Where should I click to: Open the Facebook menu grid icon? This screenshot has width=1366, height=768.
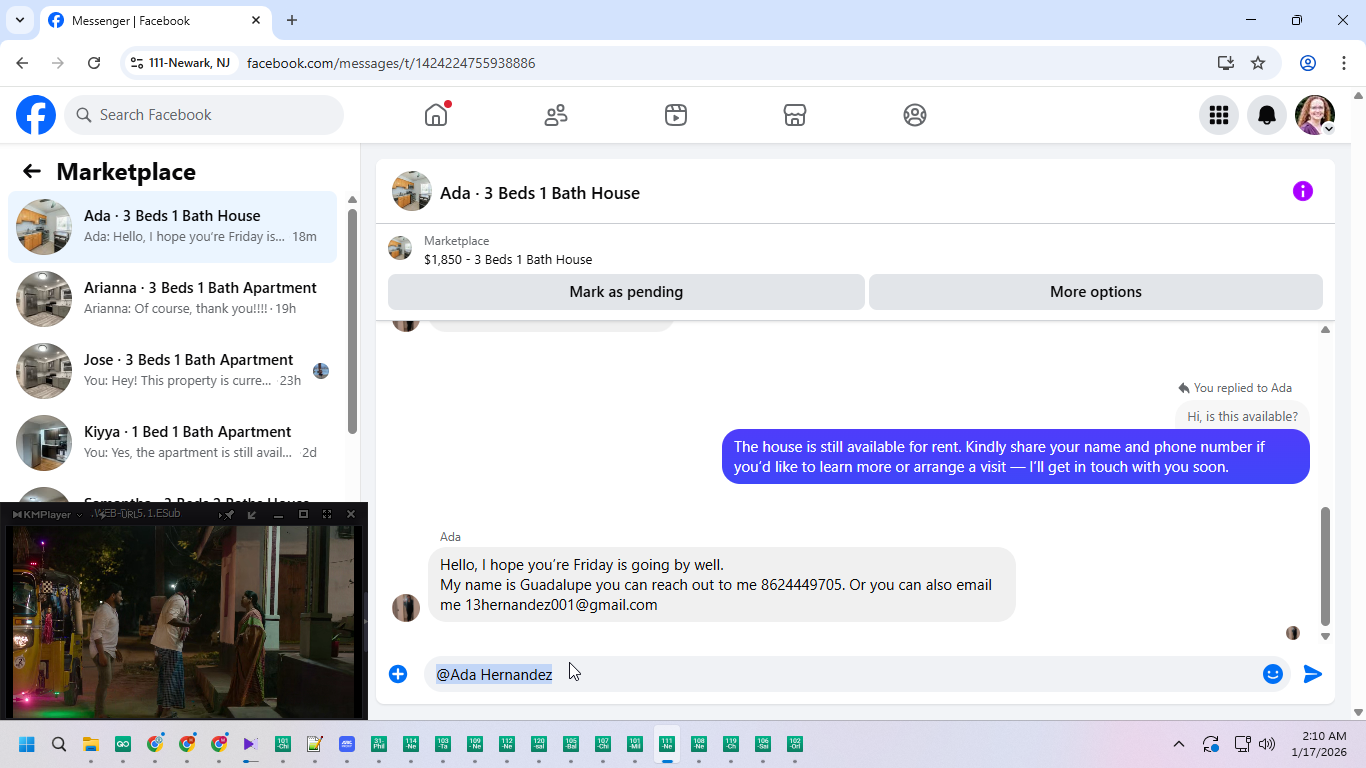1219,115
